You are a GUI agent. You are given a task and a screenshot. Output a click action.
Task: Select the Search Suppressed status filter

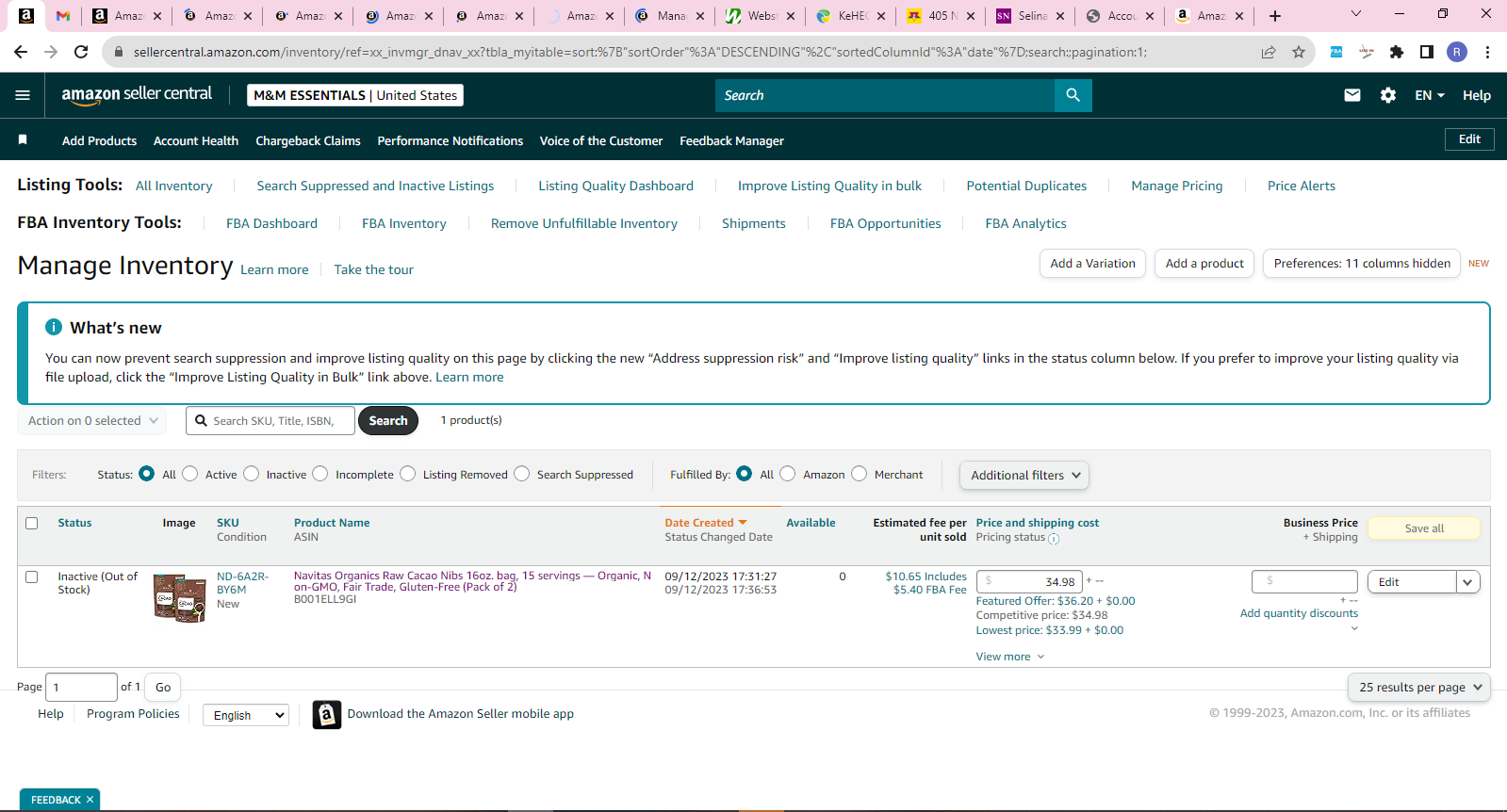point(521,474)
